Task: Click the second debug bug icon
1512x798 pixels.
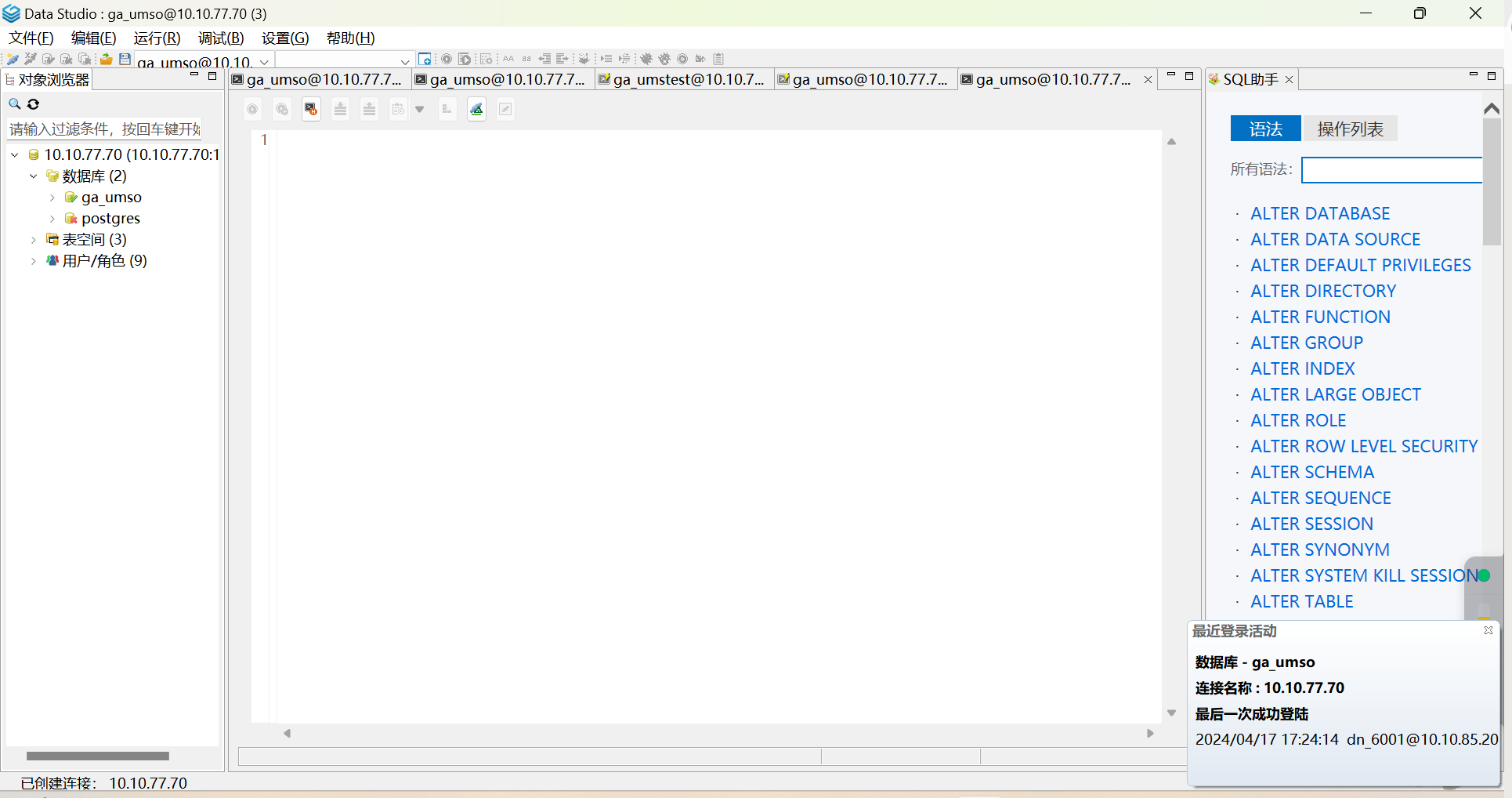Action: [x=664, y=59]
